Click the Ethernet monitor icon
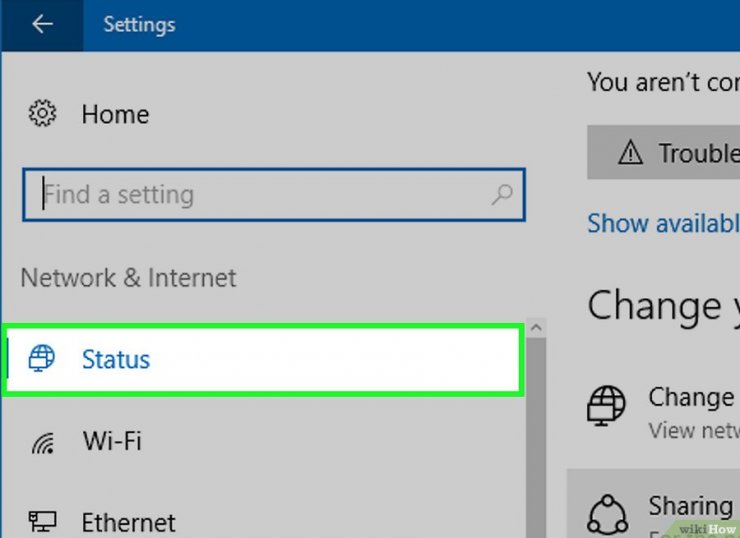The height and width of the screenshot is (538, 740). [42, 521]
